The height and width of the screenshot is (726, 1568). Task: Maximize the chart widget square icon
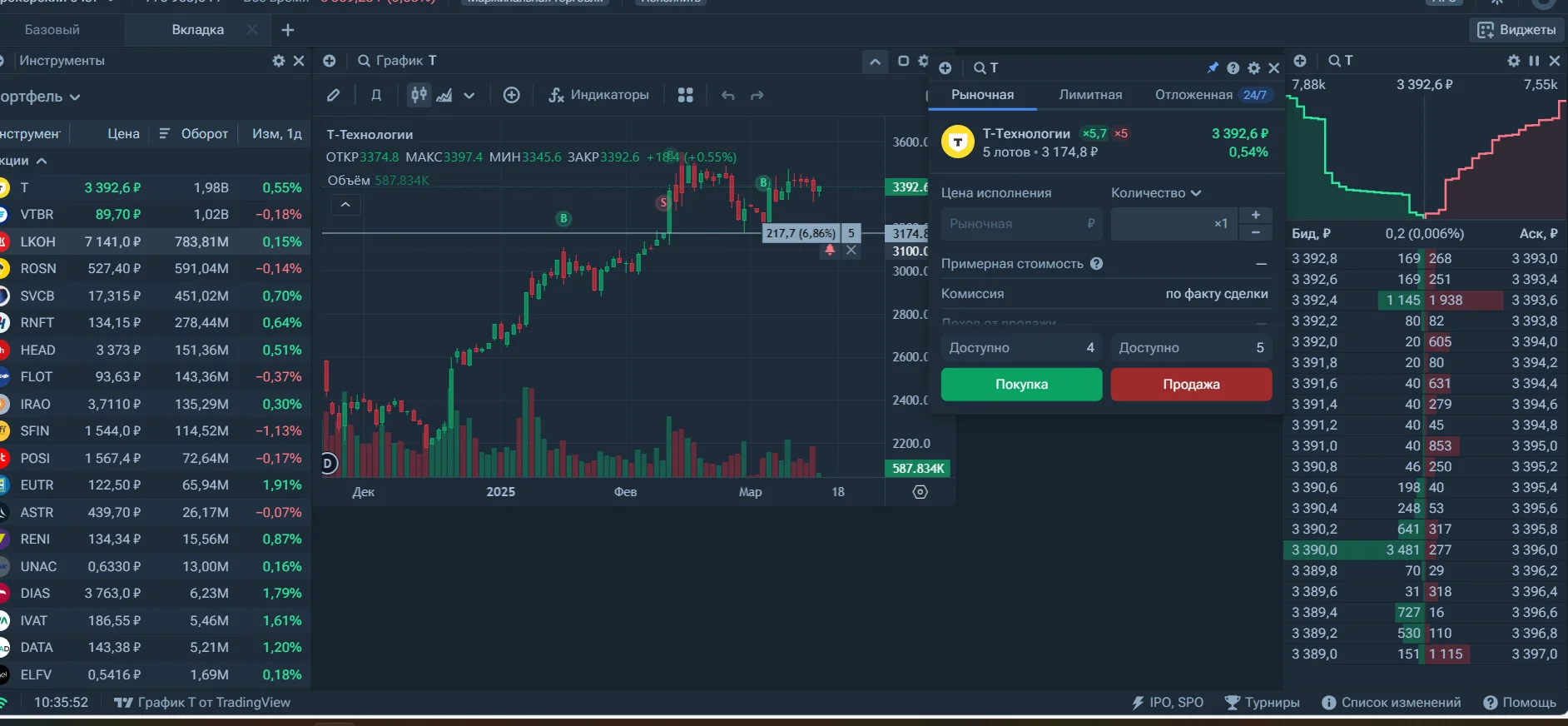click(x=904, y=61)
